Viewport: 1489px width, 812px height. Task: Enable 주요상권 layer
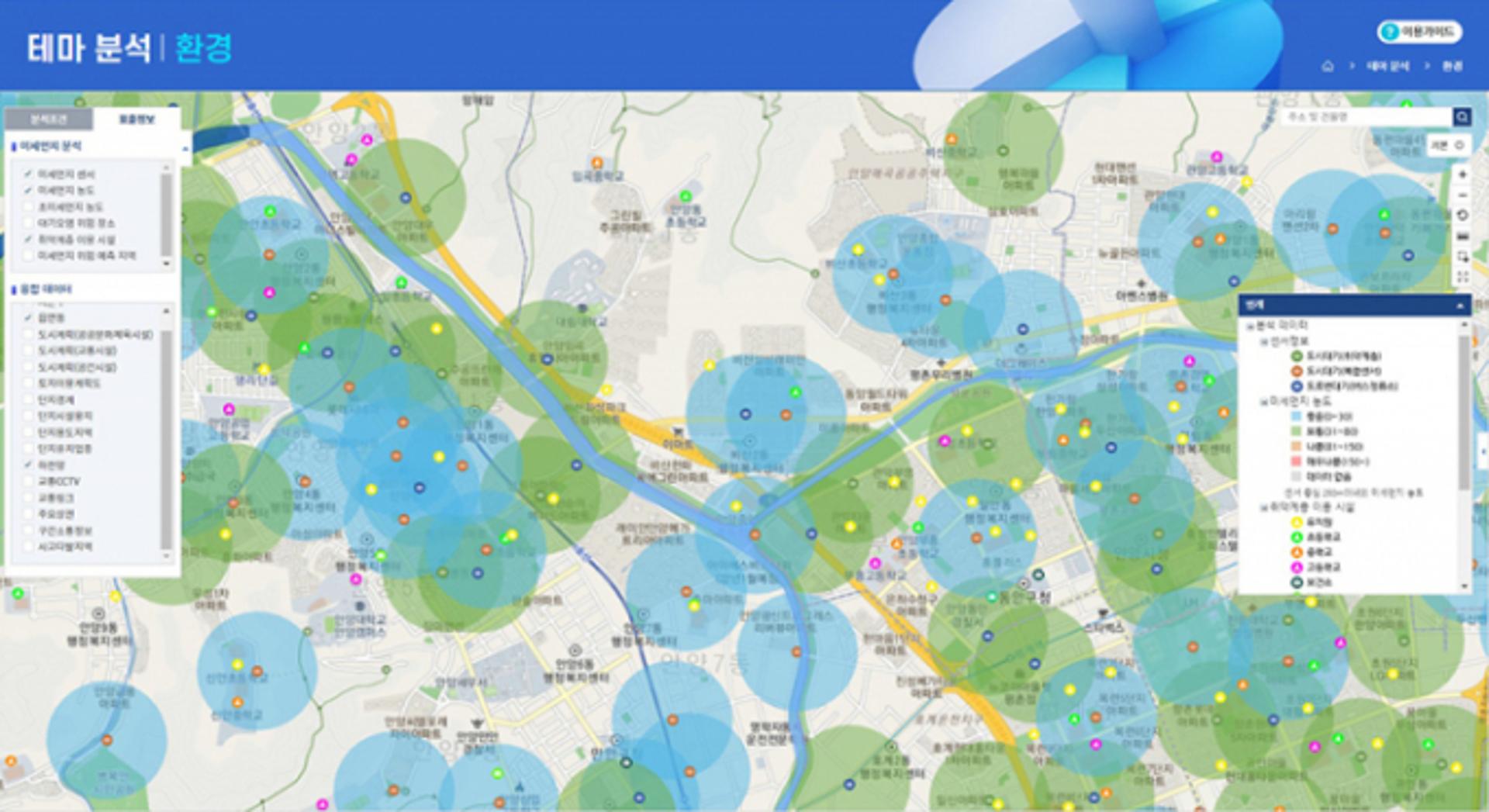coord(29,514)
